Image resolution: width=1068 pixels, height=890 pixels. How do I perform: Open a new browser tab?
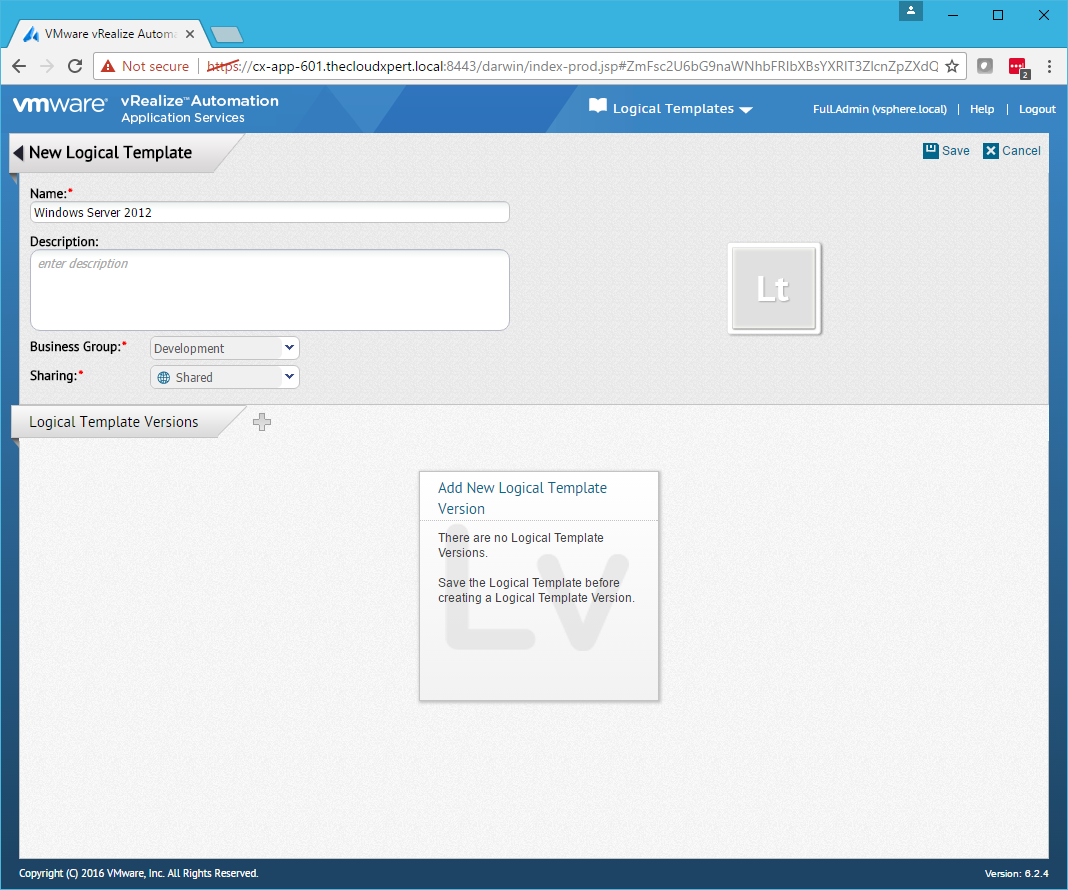coord(228,34)
